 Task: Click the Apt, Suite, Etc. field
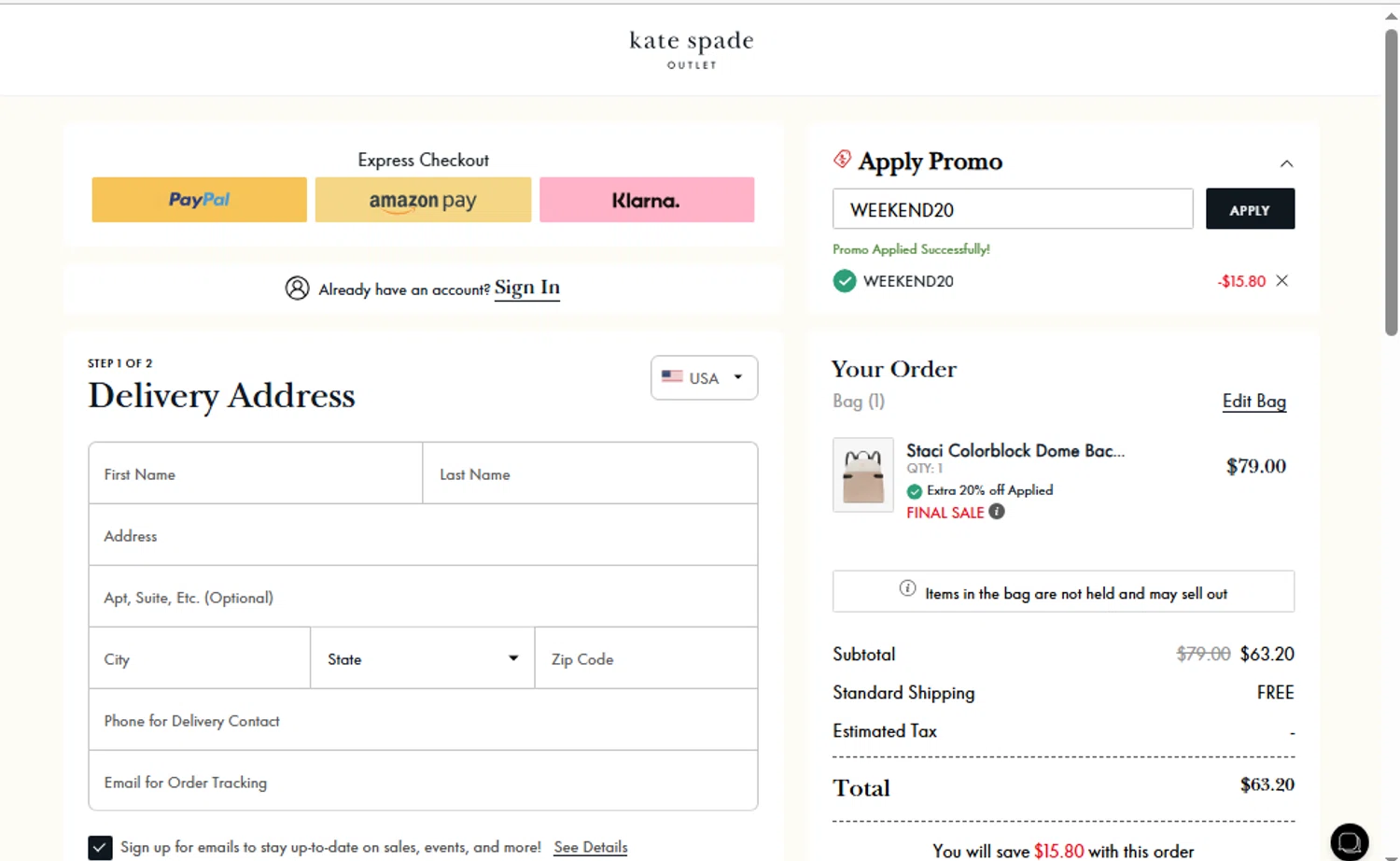[423, 597]
